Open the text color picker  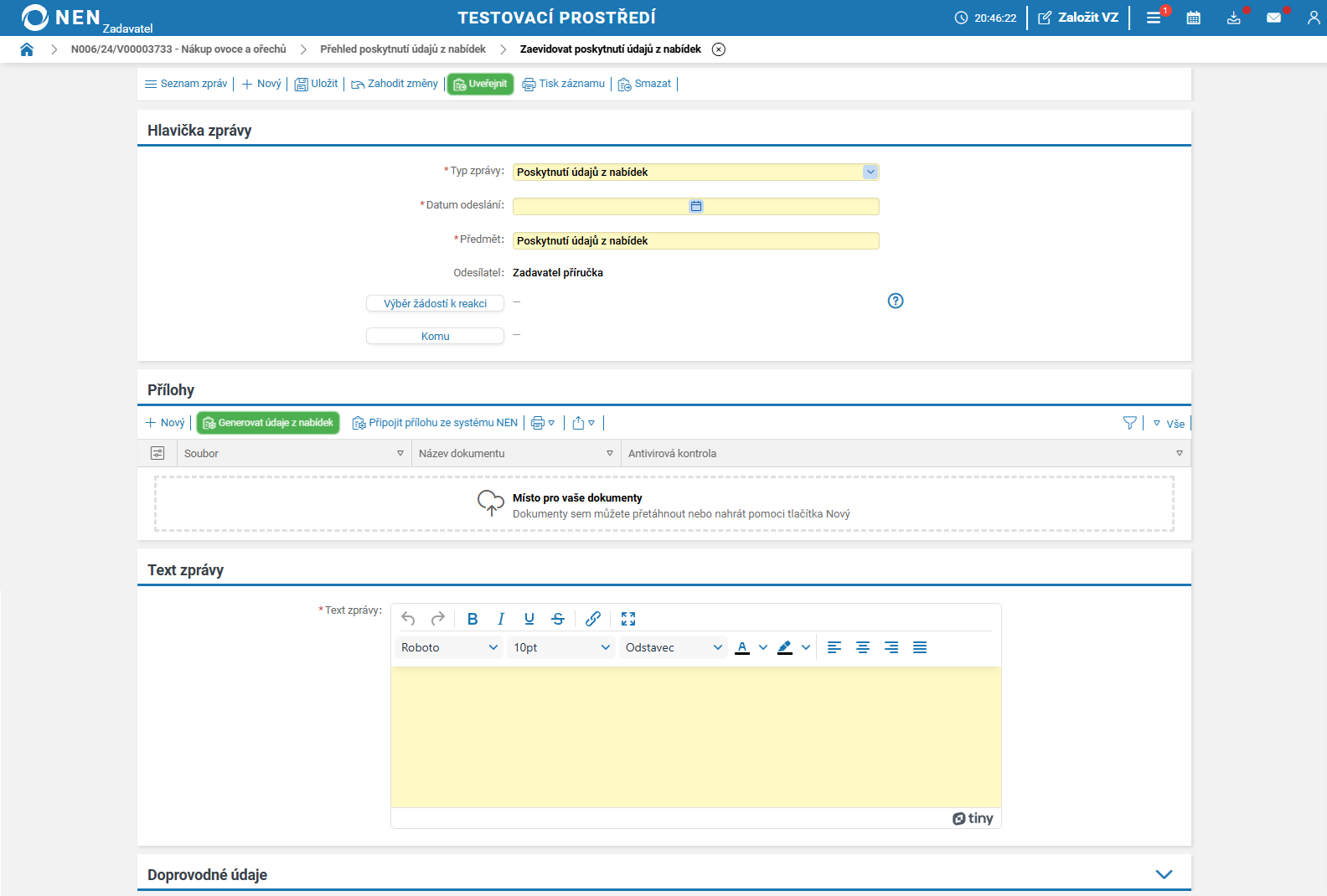(x=742, y=647)
